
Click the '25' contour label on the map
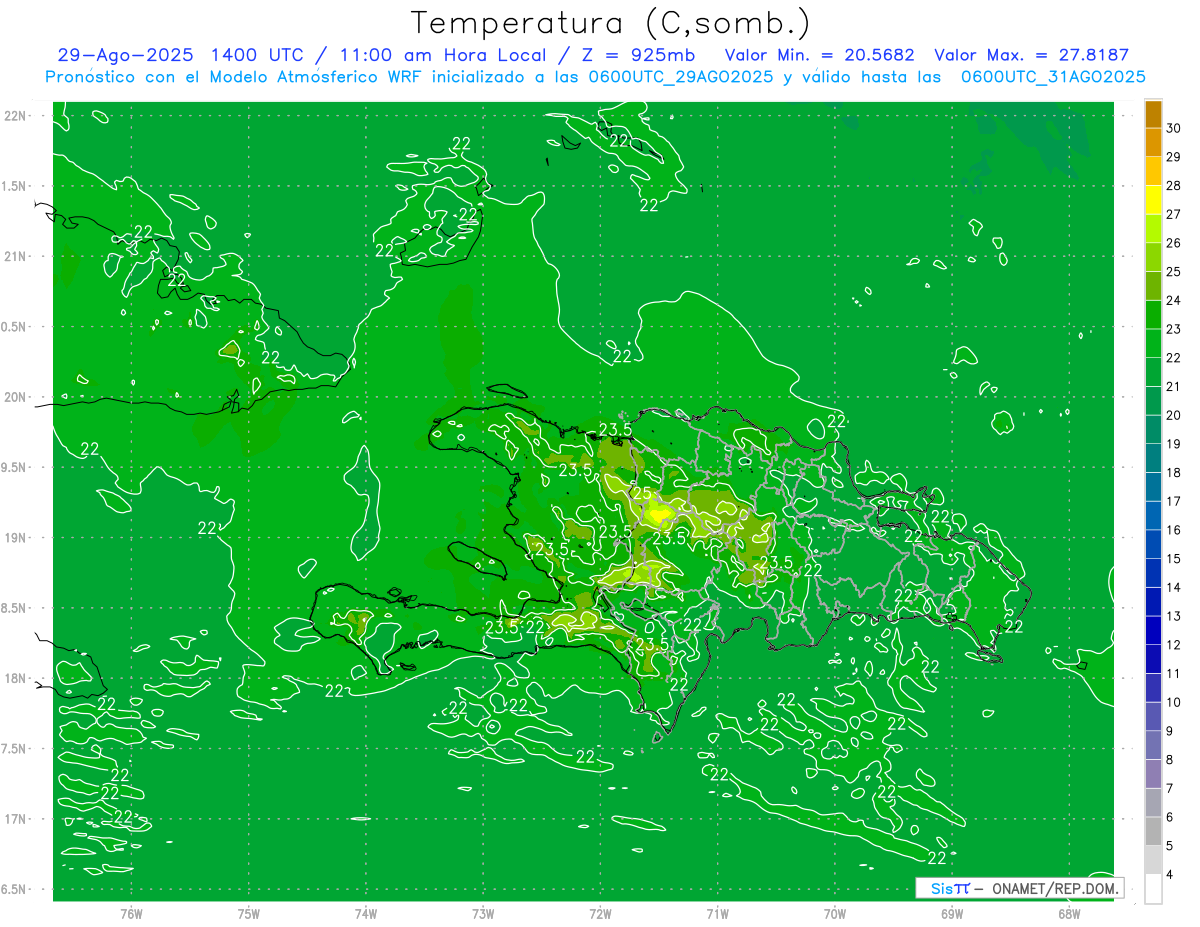642,493
